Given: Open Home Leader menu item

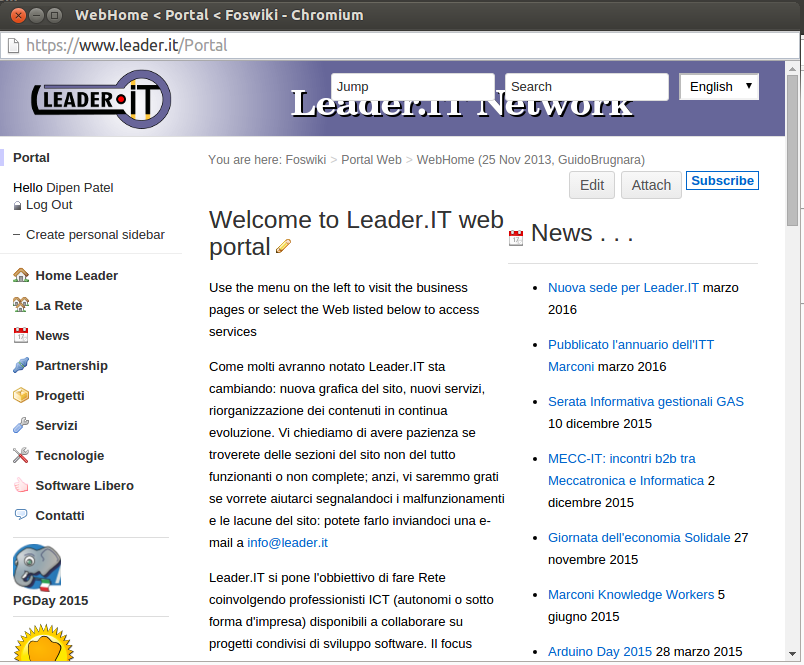Looking at the screenshot, I should [76, 275].
